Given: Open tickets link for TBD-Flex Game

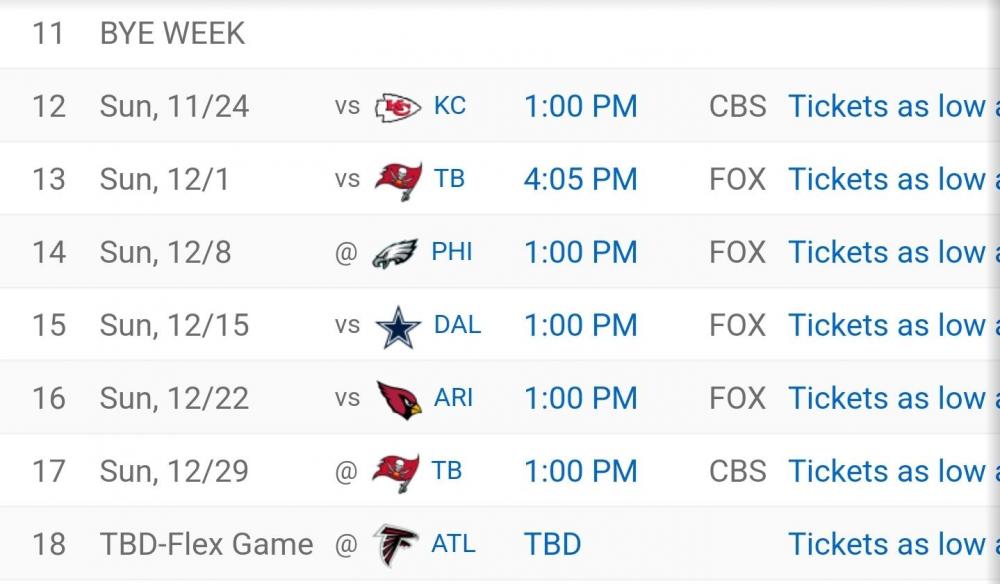Looking at the screenshot, I should tap(892, 544).
